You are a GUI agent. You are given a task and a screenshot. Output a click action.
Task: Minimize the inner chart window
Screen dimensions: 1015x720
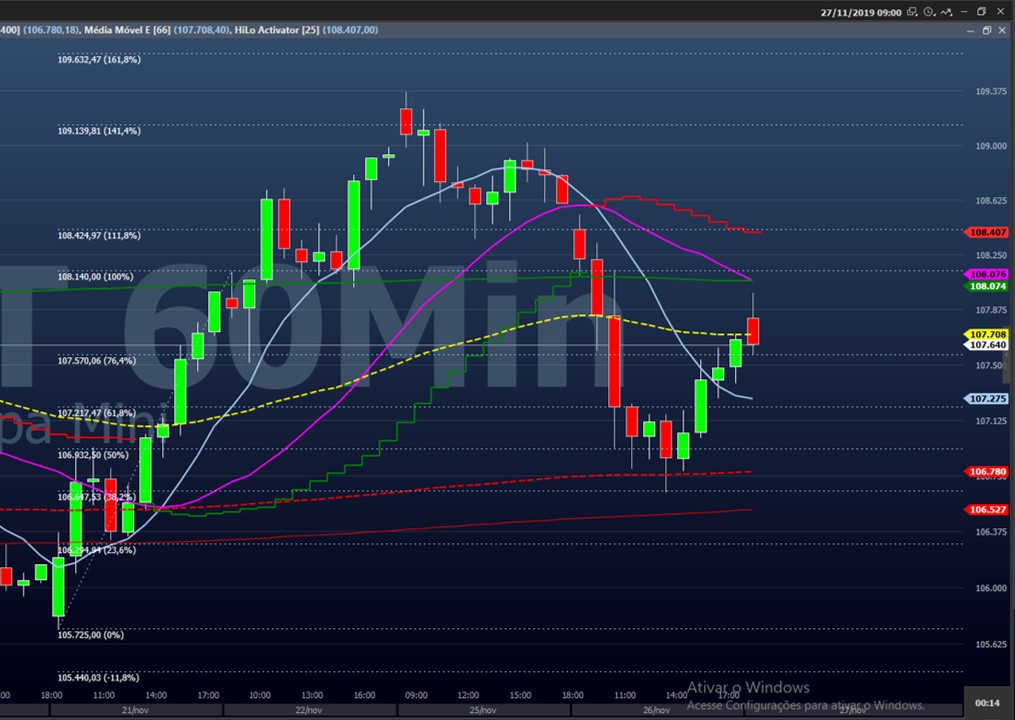[970, 30]
